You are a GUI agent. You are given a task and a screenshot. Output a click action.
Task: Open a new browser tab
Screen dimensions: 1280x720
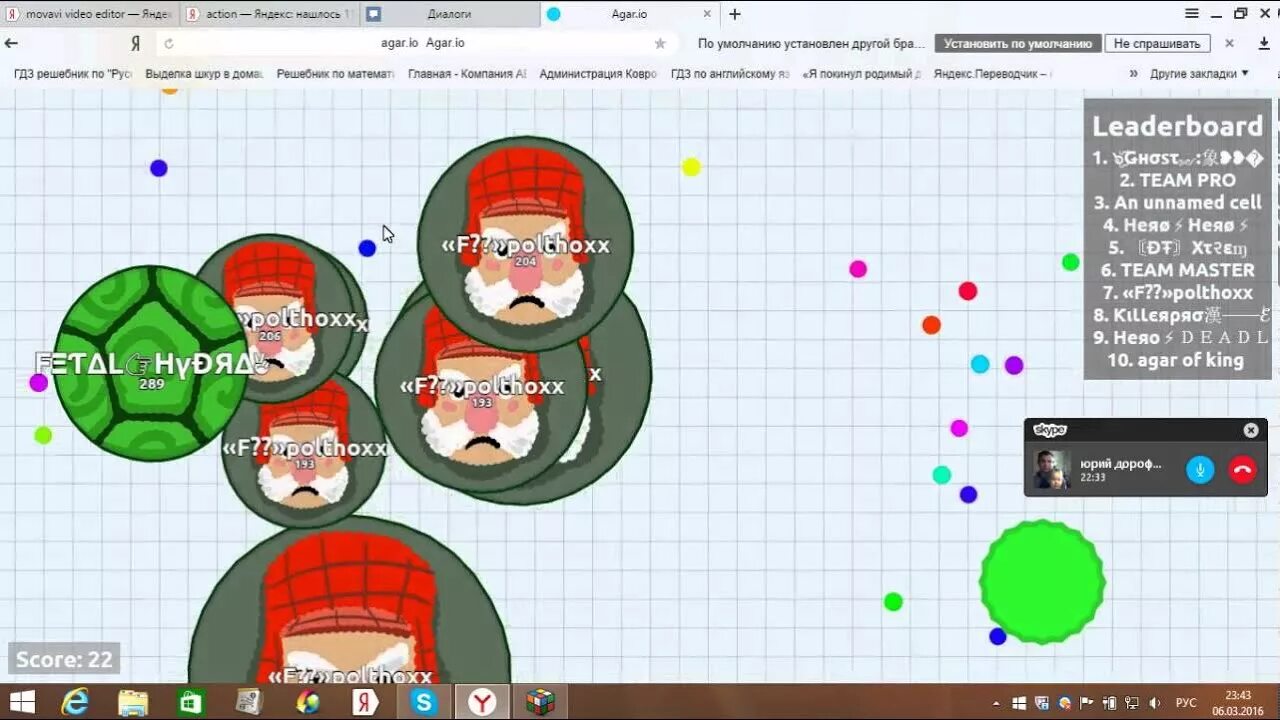pos(735,14)
